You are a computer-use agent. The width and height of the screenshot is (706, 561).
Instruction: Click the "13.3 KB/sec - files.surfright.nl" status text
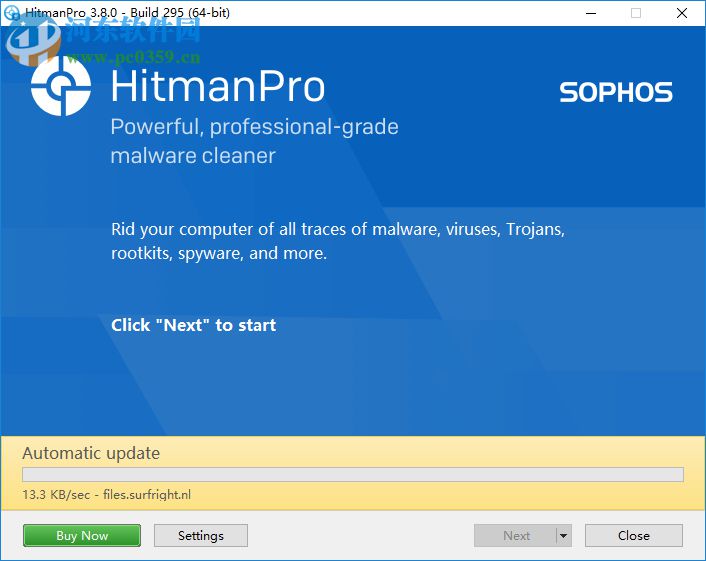[107, 494]
